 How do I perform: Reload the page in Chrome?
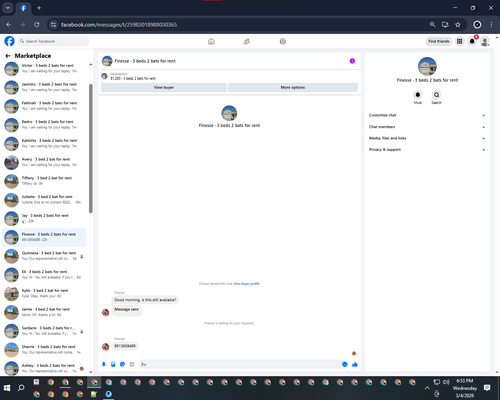37,24
